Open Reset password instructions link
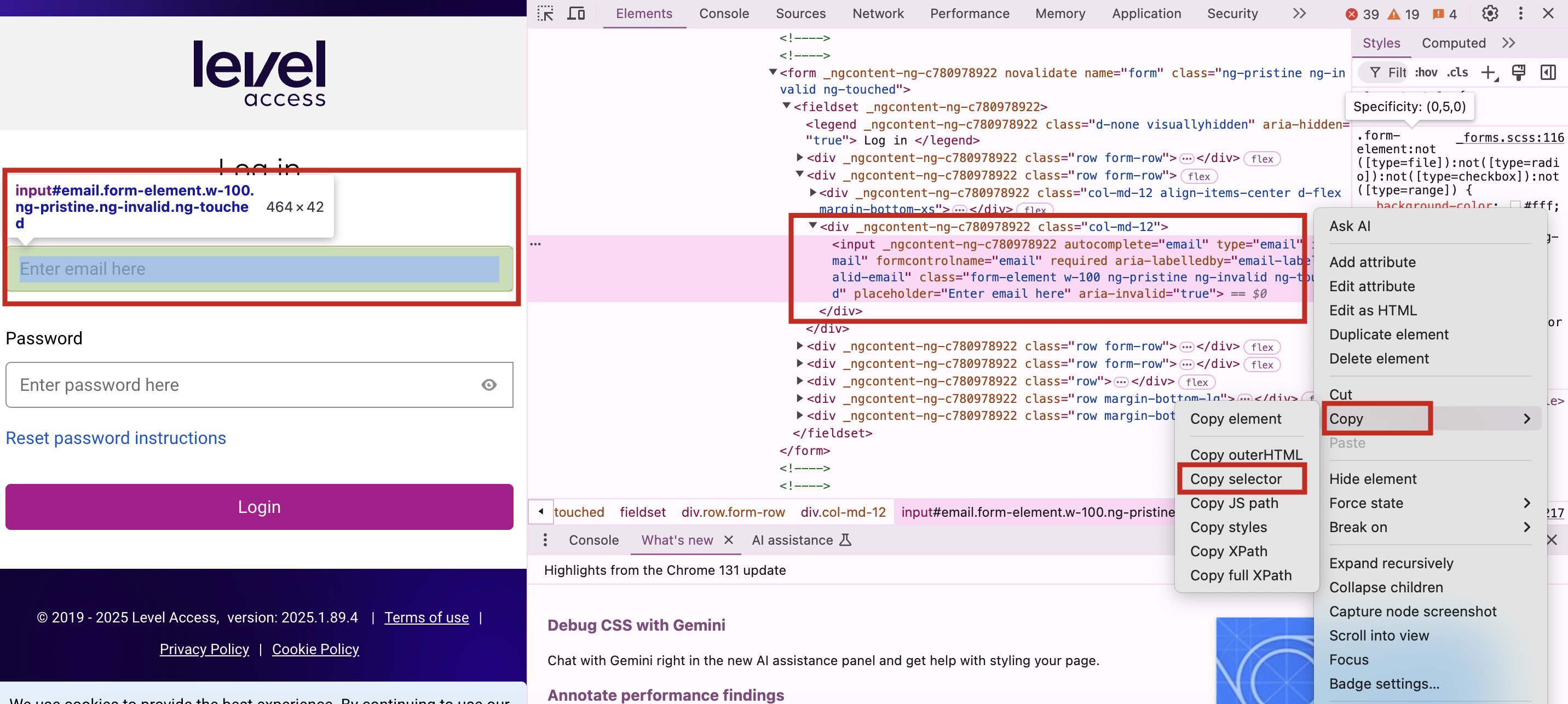This screenshot has height=704, width=1568. pos(116,437)
